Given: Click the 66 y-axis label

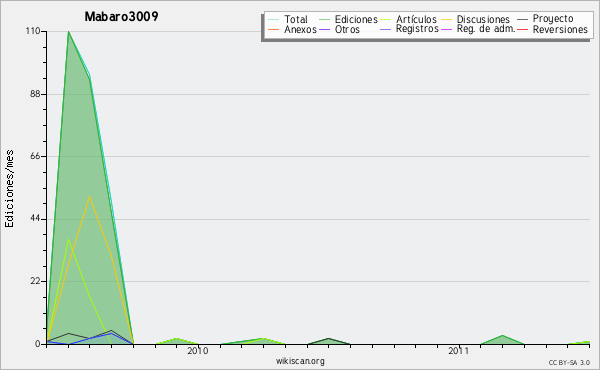Looking at the screenshot, I should click(36, 156).
